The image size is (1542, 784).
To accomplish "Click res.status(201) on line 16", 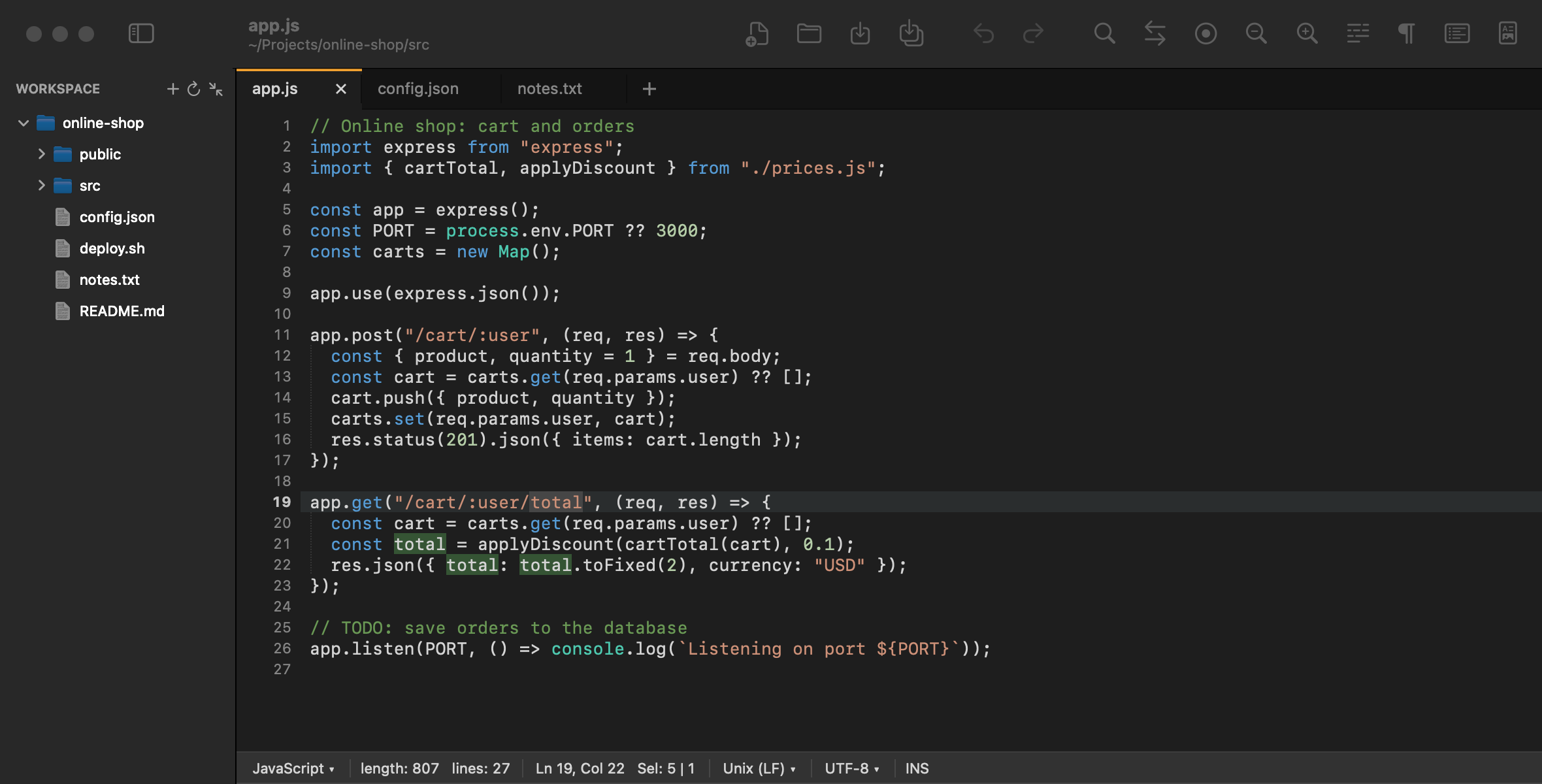I will (410, 440).
